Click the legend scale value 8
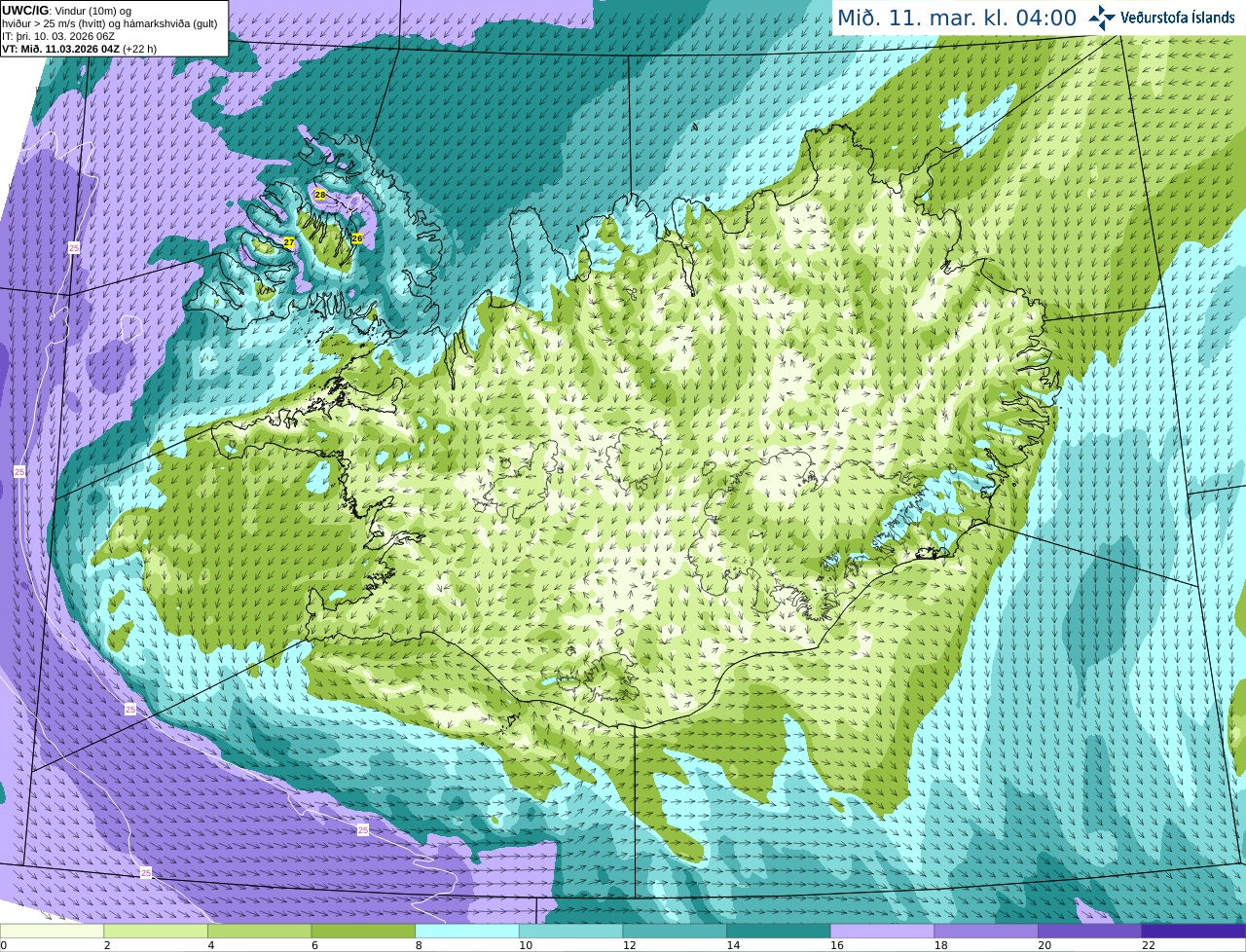 point(419,945)
